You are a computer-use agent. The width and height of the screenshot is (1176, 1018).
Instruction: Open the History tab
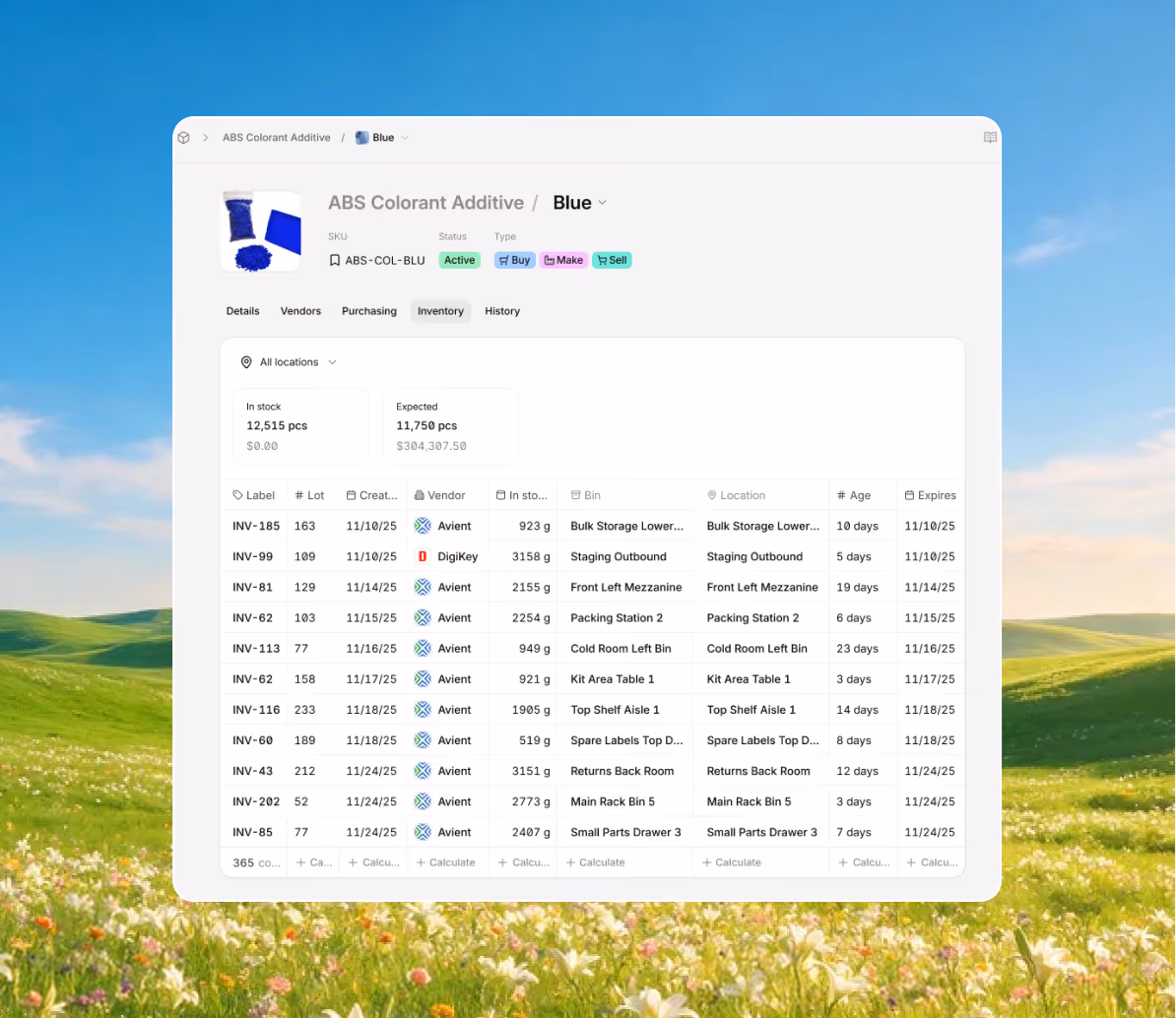(501, 311)
